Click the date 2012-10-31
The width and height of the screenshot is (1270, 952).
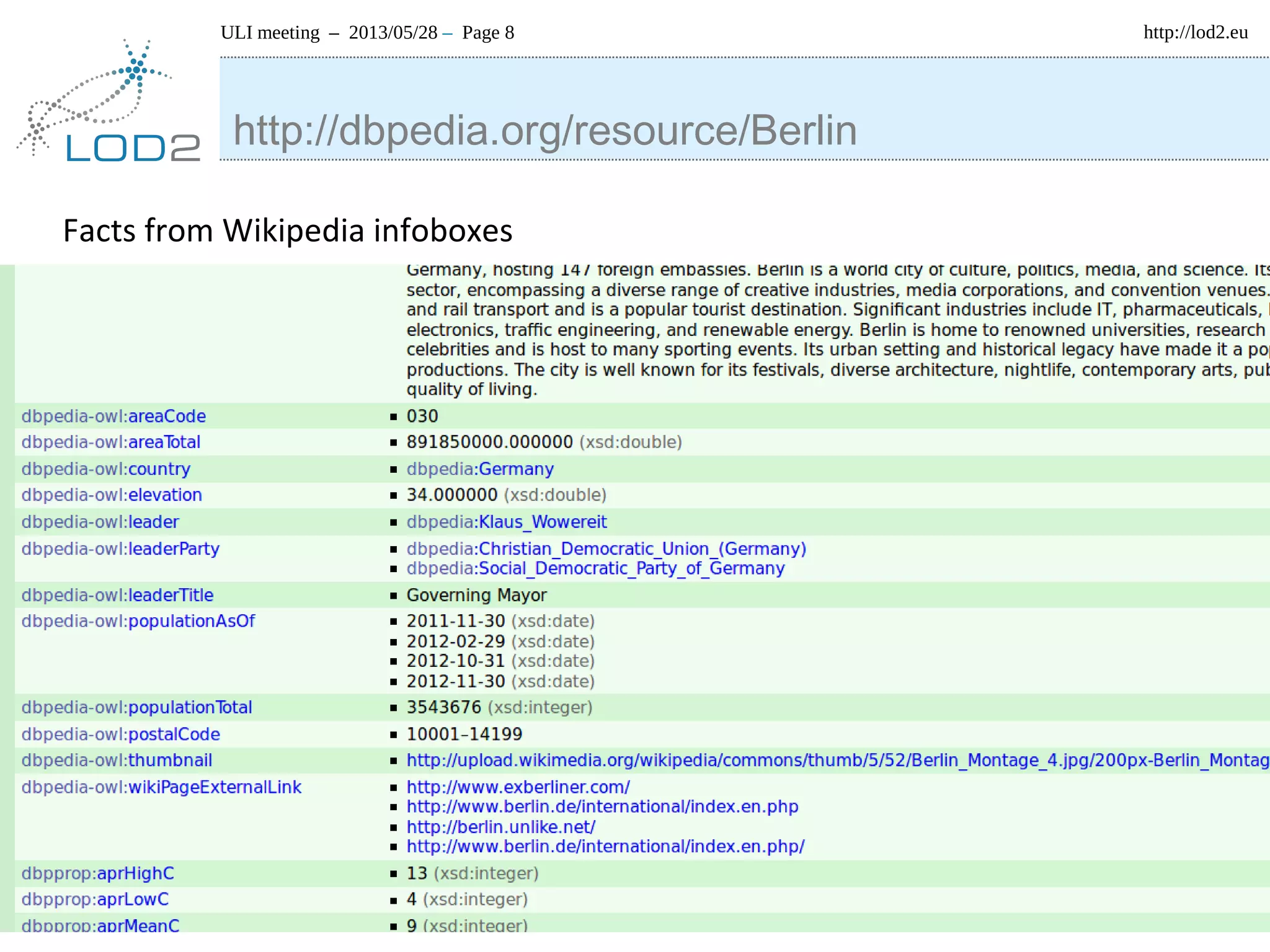[x=456, y=661]
